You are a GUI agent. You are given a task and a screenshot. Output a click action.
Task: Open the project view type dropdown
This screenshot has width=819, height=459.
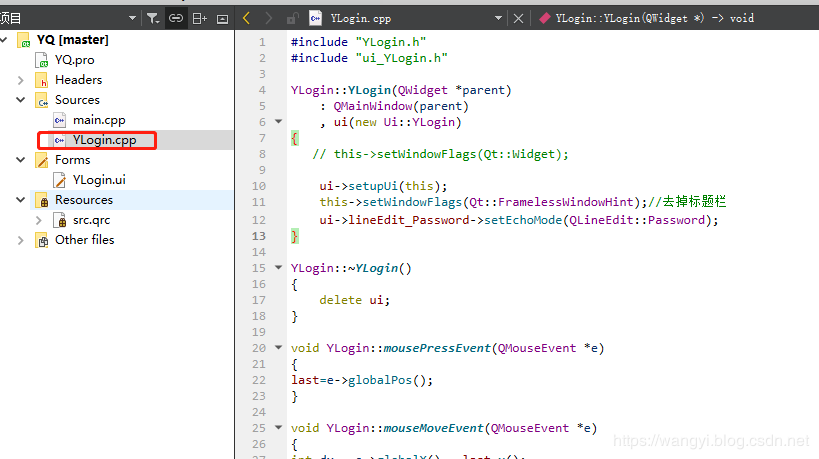tap(132, 19)
